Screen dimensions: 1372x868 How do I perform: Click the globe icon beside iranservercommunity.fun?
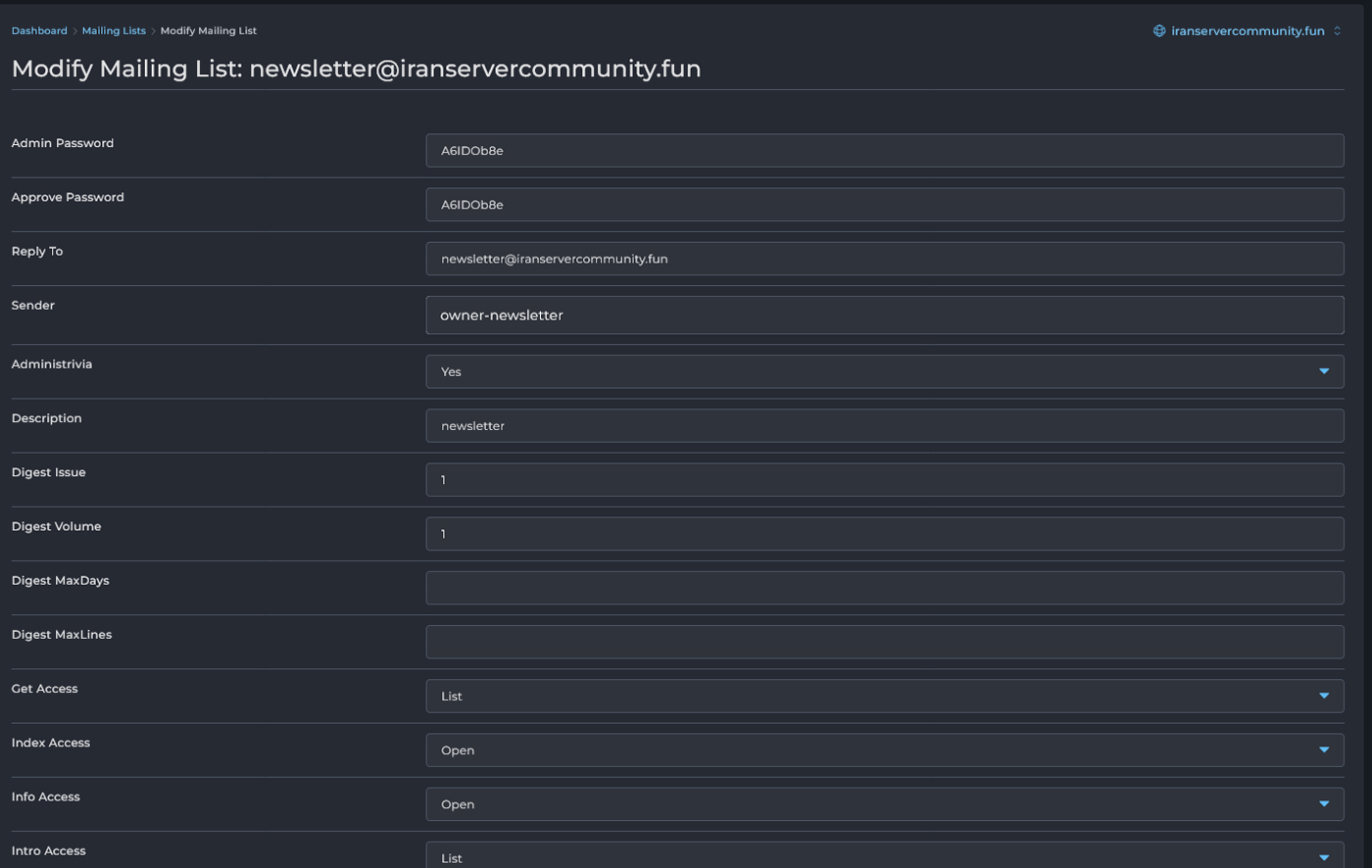coord(1160,30)
